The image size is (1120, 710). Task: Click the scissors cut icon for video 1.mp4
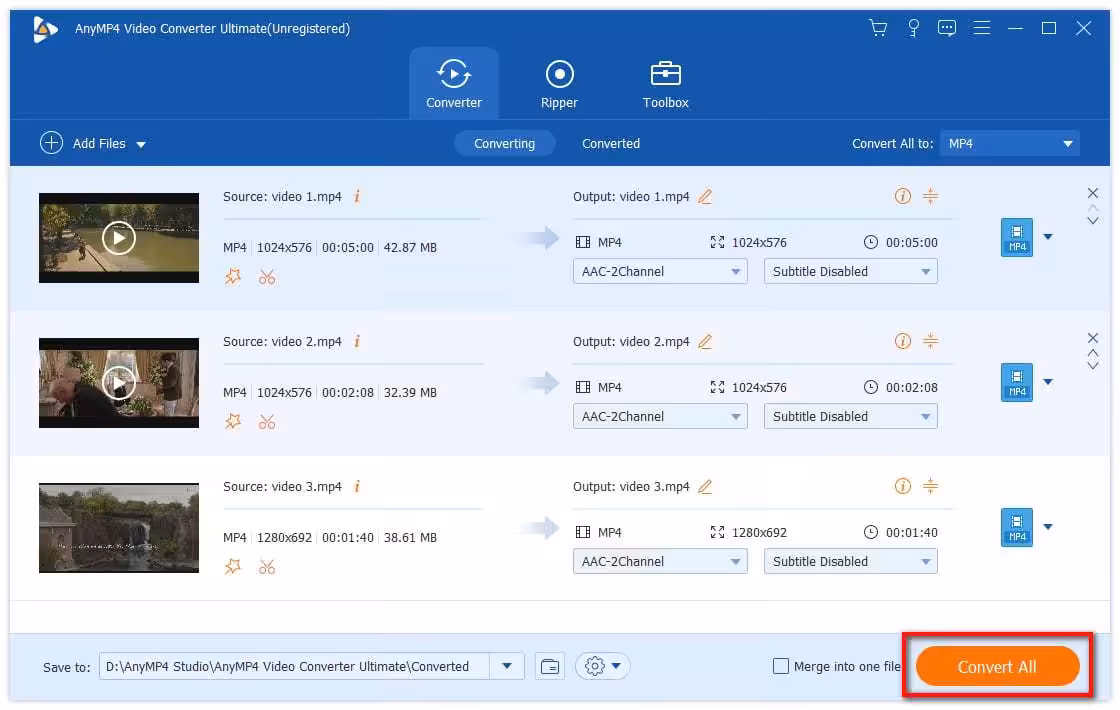click(266, 277)
